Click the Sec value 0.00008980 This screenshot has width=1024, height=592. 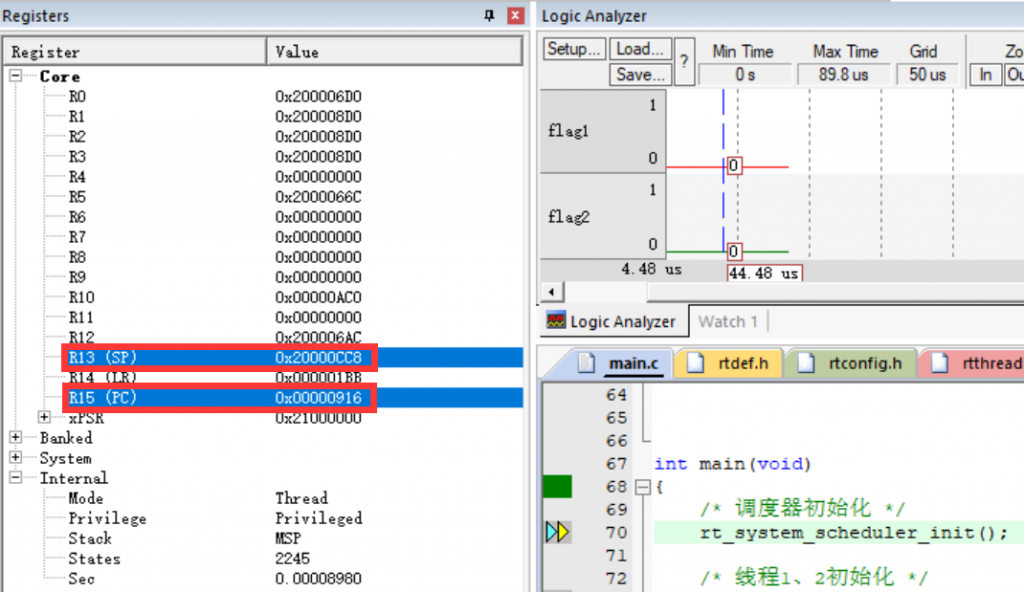pyautogui.click(x=318, y=579)
